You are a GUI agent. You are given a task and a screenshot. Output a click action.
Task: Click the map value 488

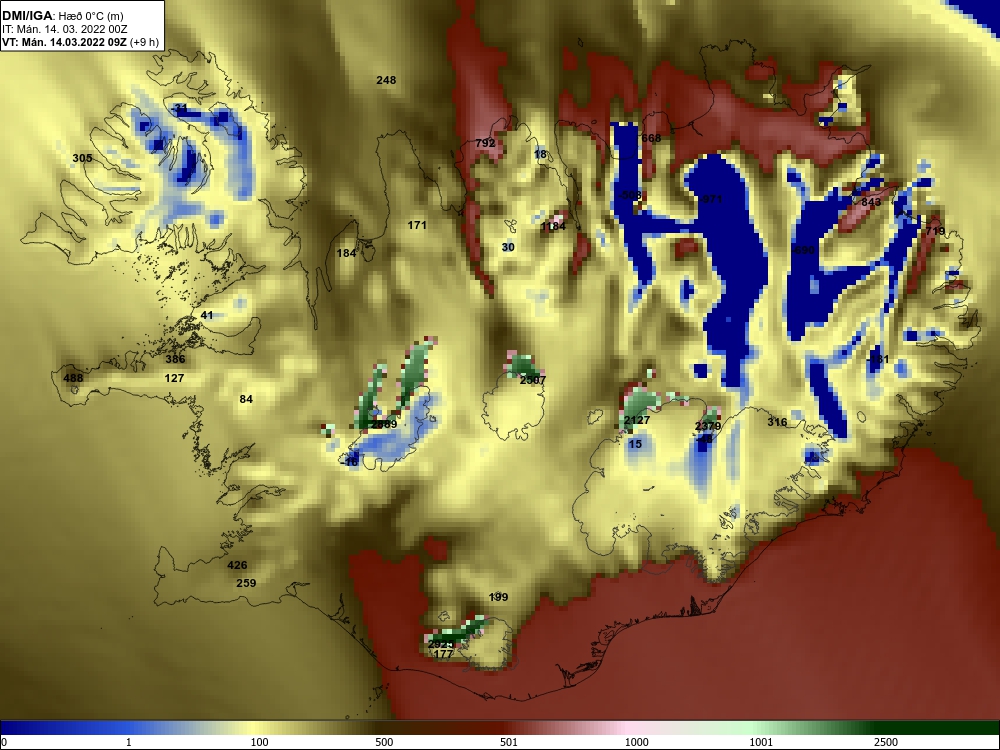click(73, 378)
